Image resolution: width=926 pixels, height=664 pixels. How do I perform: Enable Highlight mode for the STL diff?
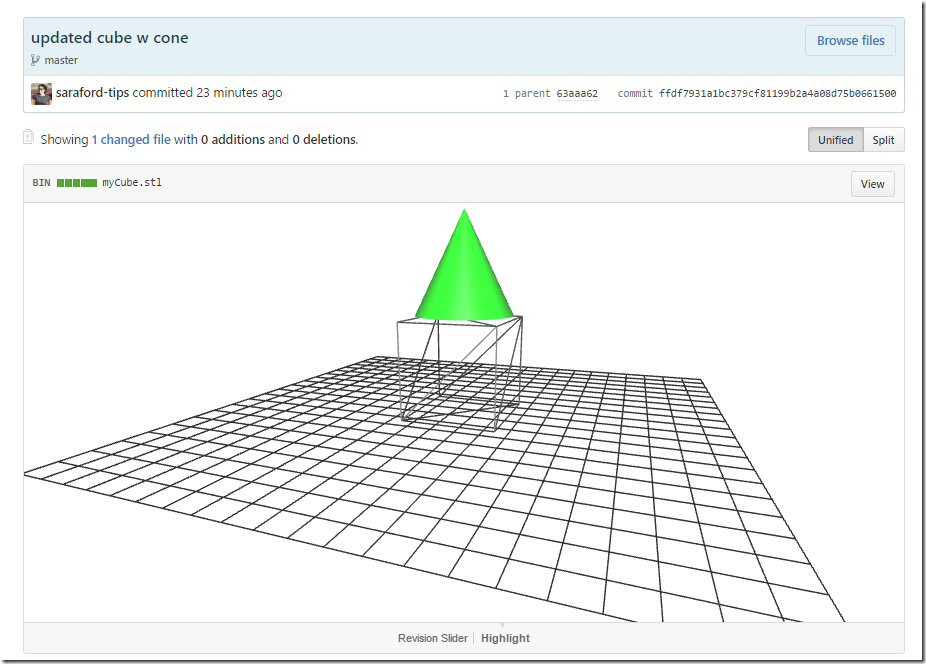(x=505, y=637)
